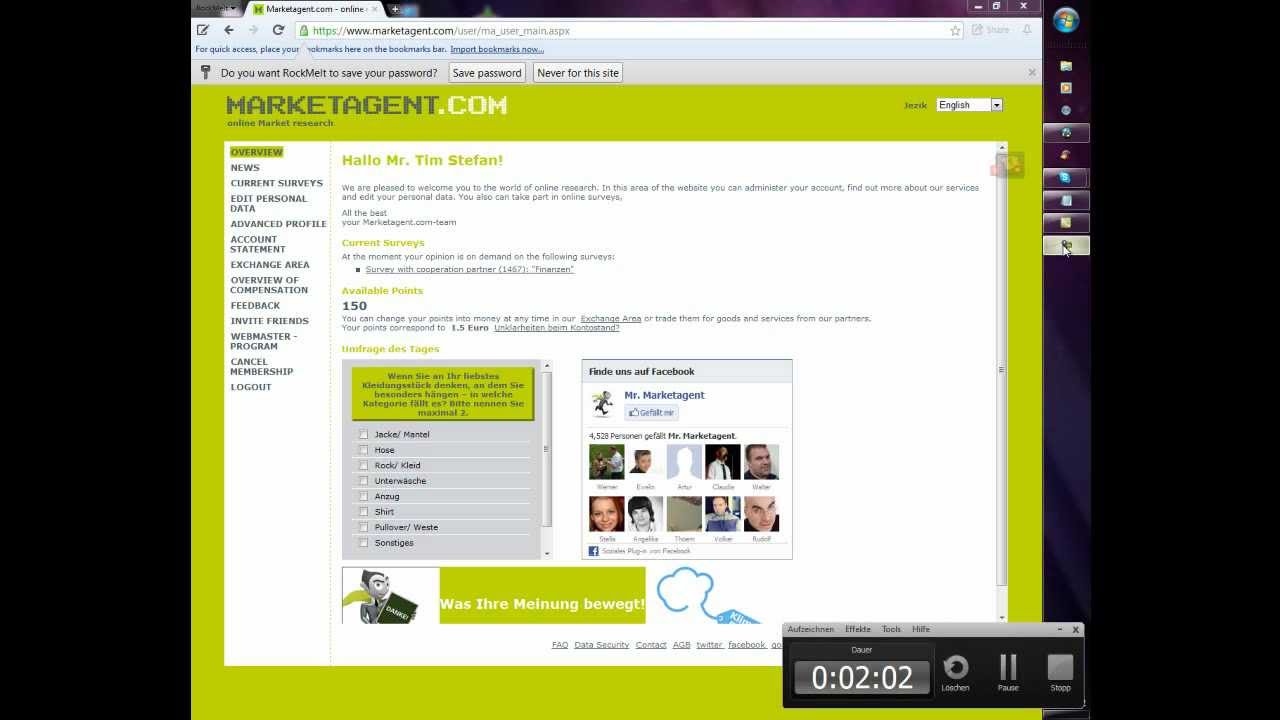Bookmark page with star icon
The height and width of the screenshot is (720, 1280).
[x=955, y=30]
